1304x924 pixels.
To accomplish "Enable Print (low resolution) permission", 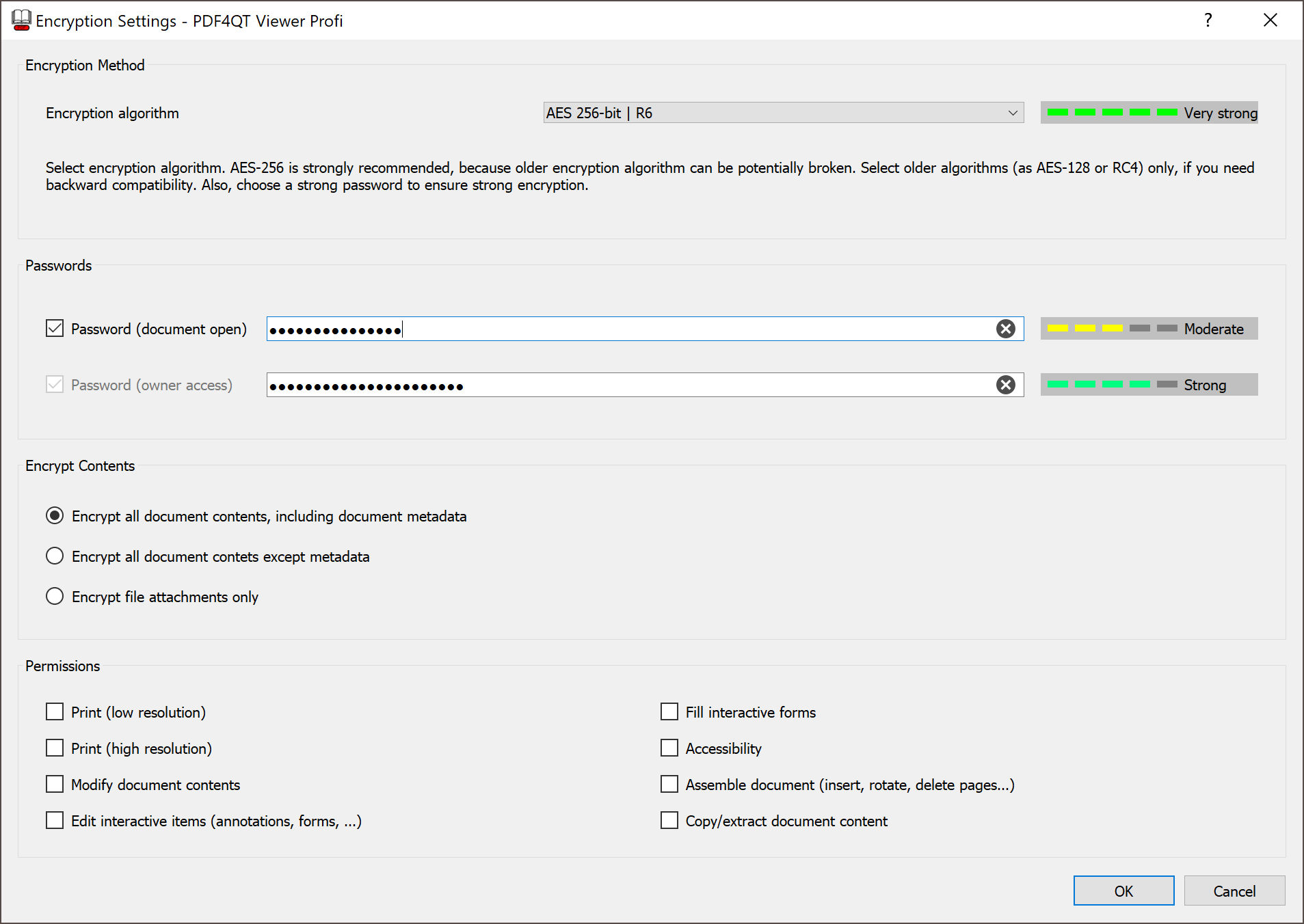I will [55, 712].
